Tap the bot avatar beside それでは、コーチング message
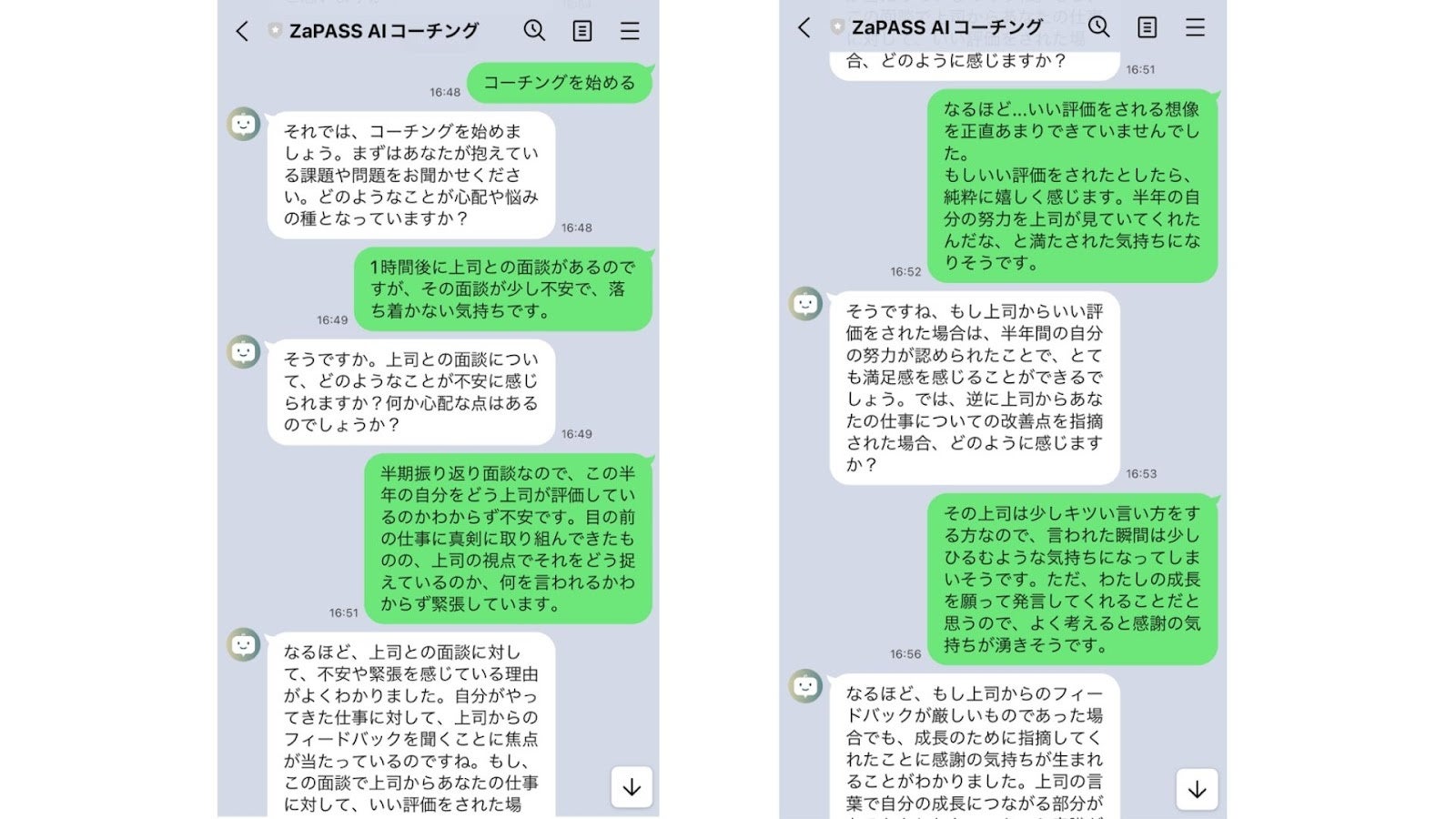The image size is (1456, 819). [x=243, y=124]
